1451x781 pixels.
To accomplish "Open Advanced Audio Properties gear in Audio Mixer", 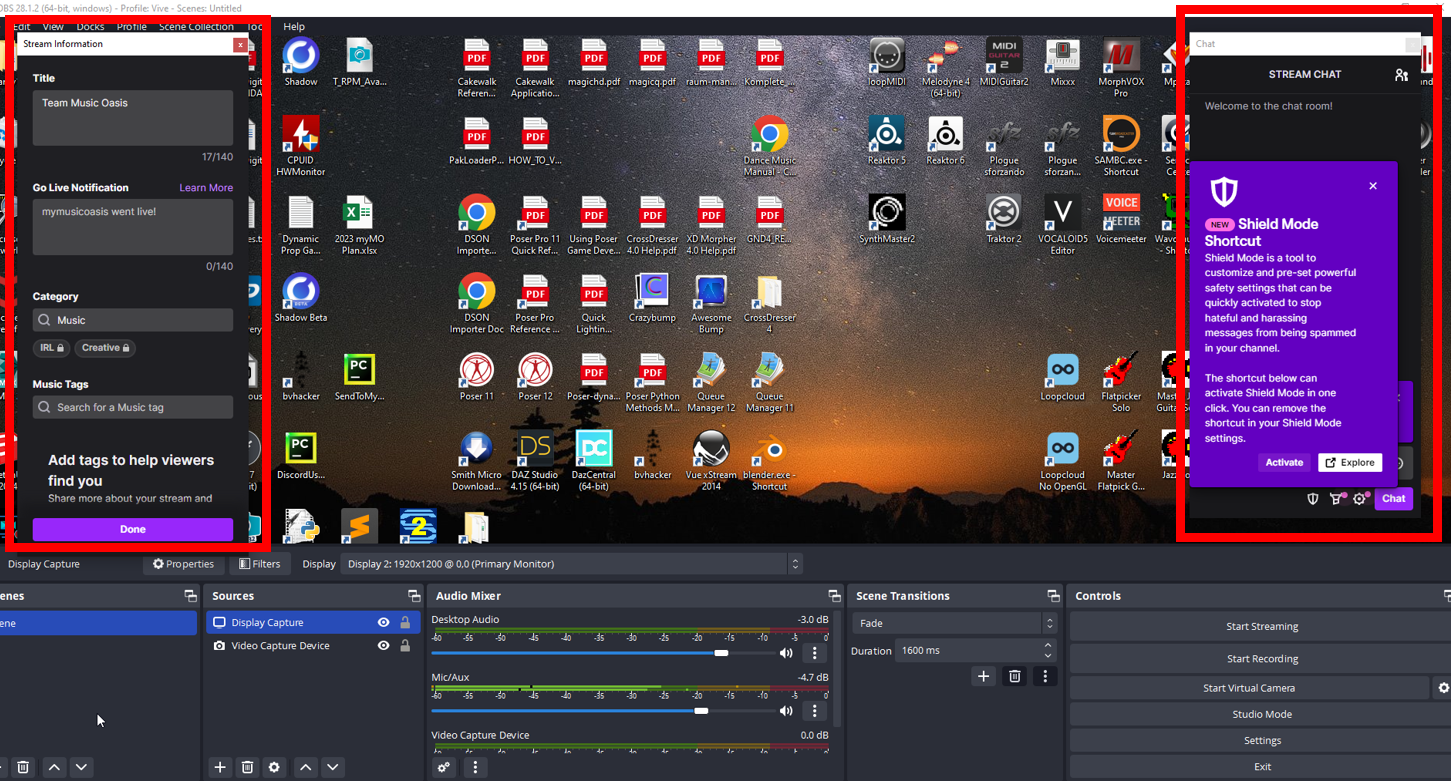I will [x=444, y=767].
